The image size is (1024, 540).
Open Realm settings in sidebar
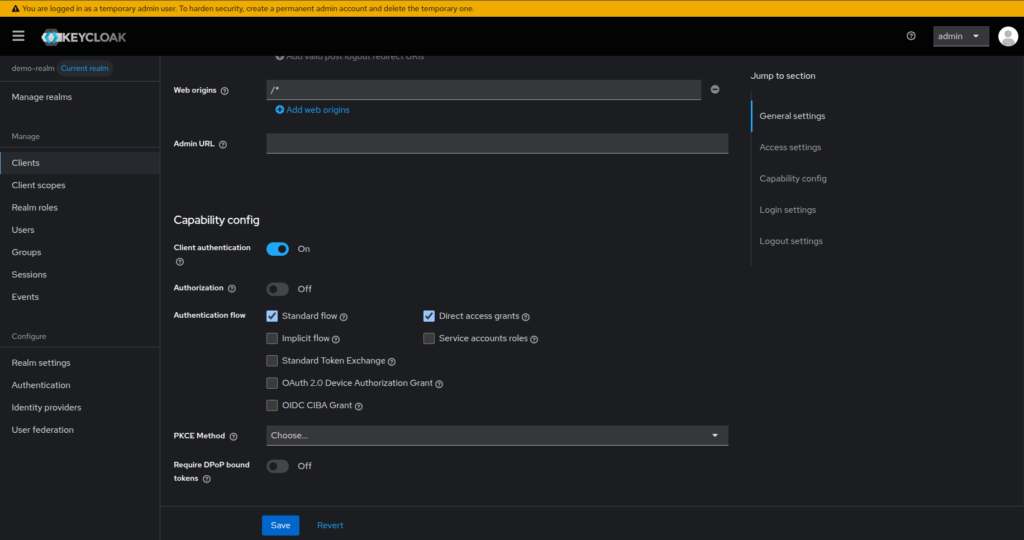pos(40,362)
